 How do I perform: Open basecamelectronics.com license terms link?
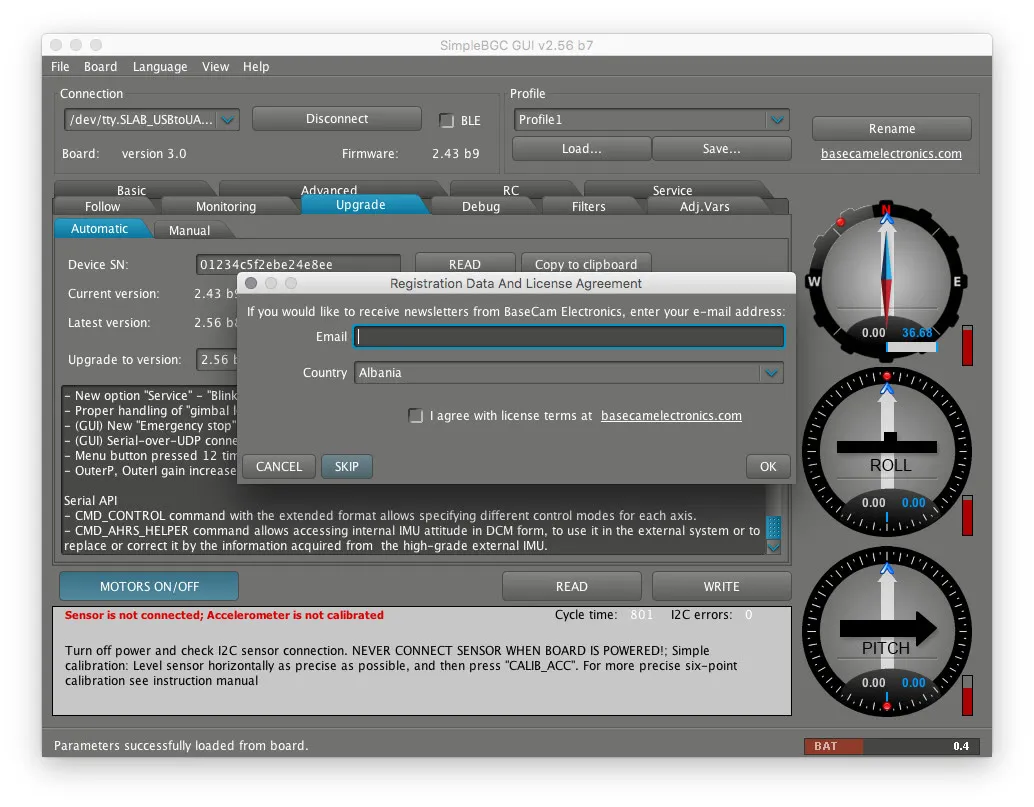point(671,416)
